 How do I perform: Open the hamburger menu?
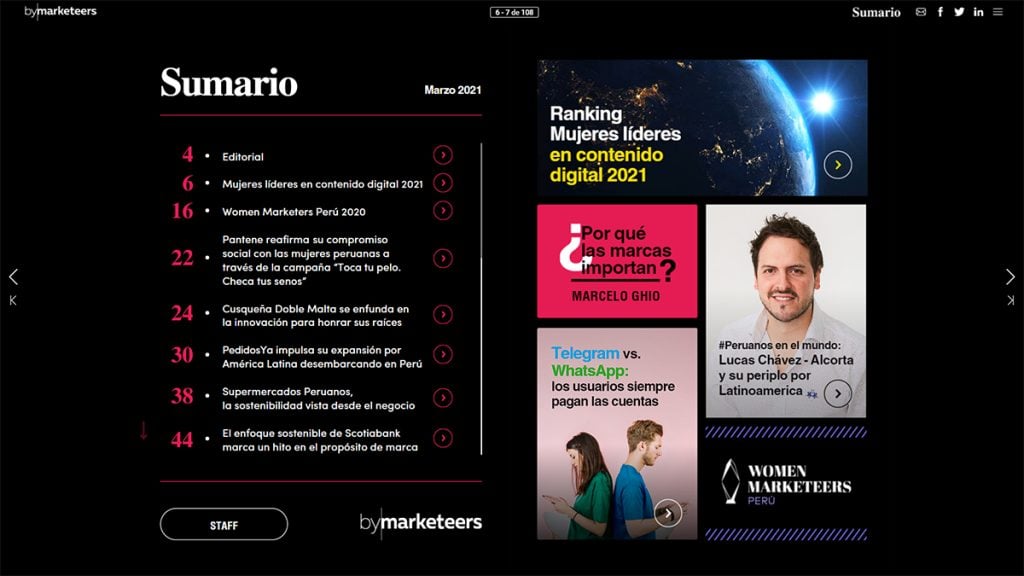(x=998, y=12)
